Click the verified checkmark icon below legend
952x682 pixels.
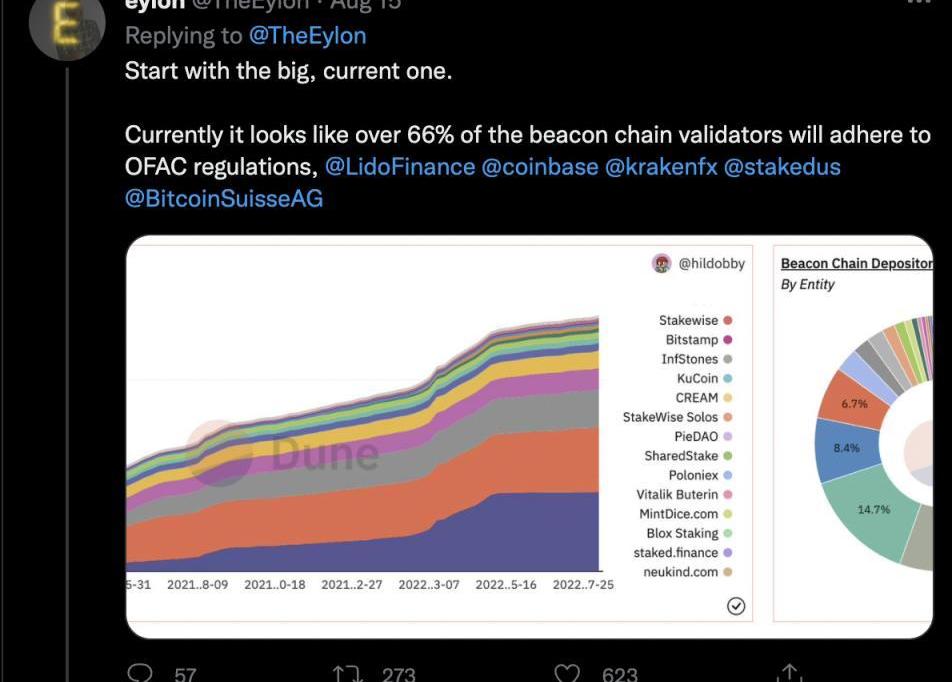point(736,606)
